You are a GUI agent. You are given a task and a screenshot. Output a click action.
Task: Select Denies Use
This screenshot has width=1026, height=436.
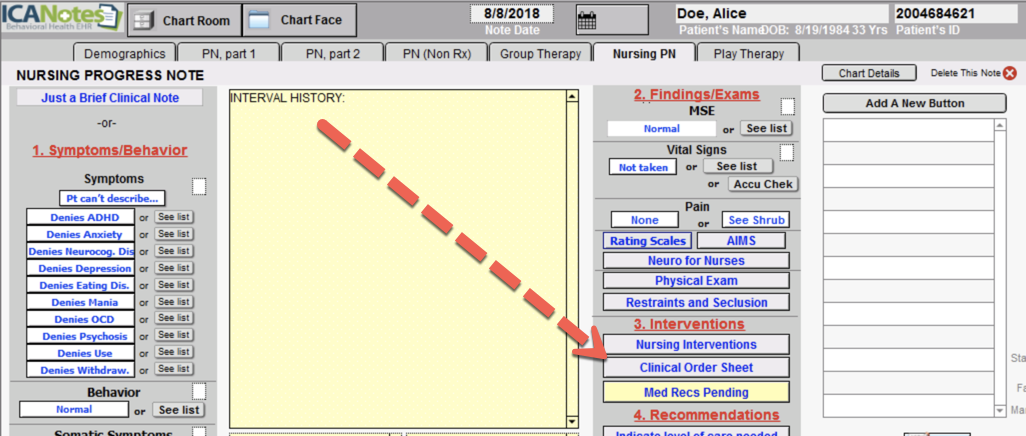80,354
